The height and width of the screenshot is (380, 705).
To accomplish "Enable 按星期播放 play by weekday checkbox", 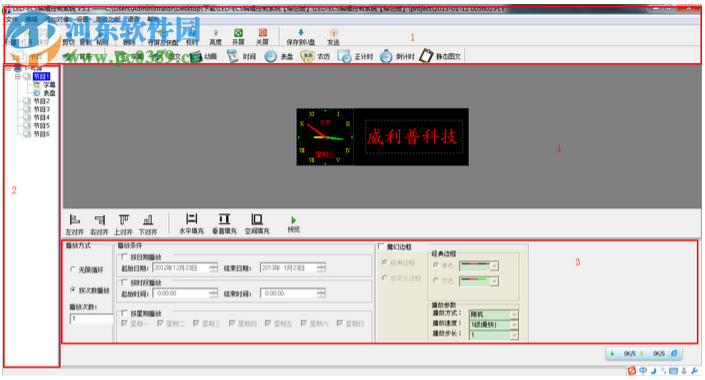I will (124, 313).
